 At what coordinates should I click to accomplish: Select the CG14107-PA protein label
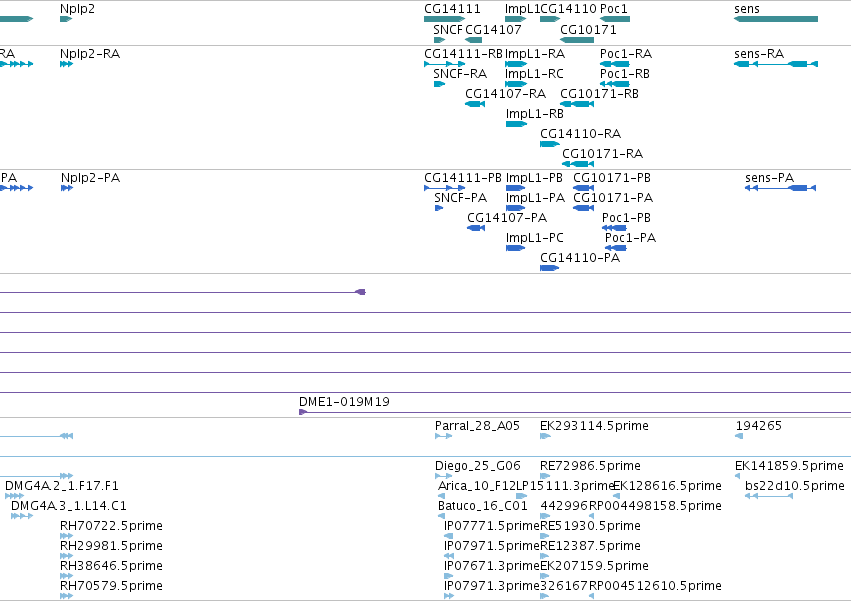tap(507, 218)
